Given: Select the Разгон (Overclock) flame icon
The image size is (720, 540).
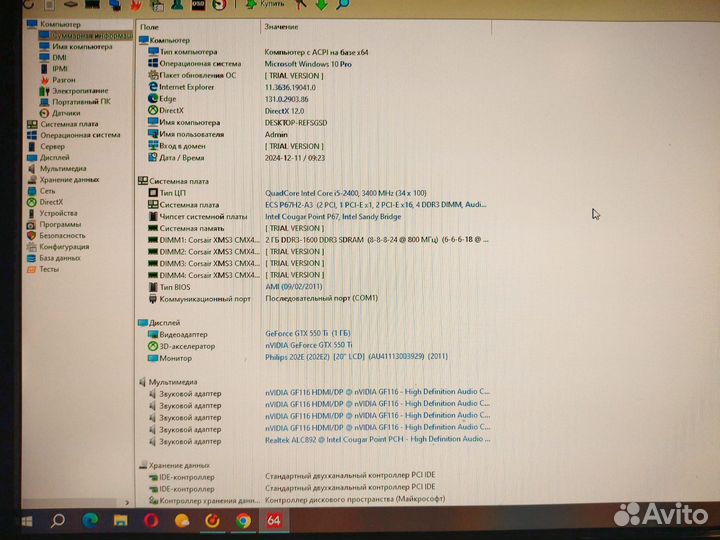Looking at the screenshot, I should point(44,79).
